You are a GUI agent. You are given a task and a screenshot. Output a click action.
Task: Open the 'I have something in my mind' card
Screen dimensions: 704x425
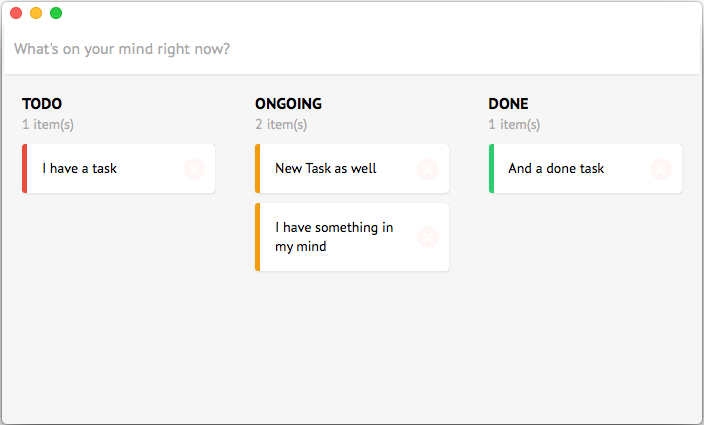coord(352,237)
